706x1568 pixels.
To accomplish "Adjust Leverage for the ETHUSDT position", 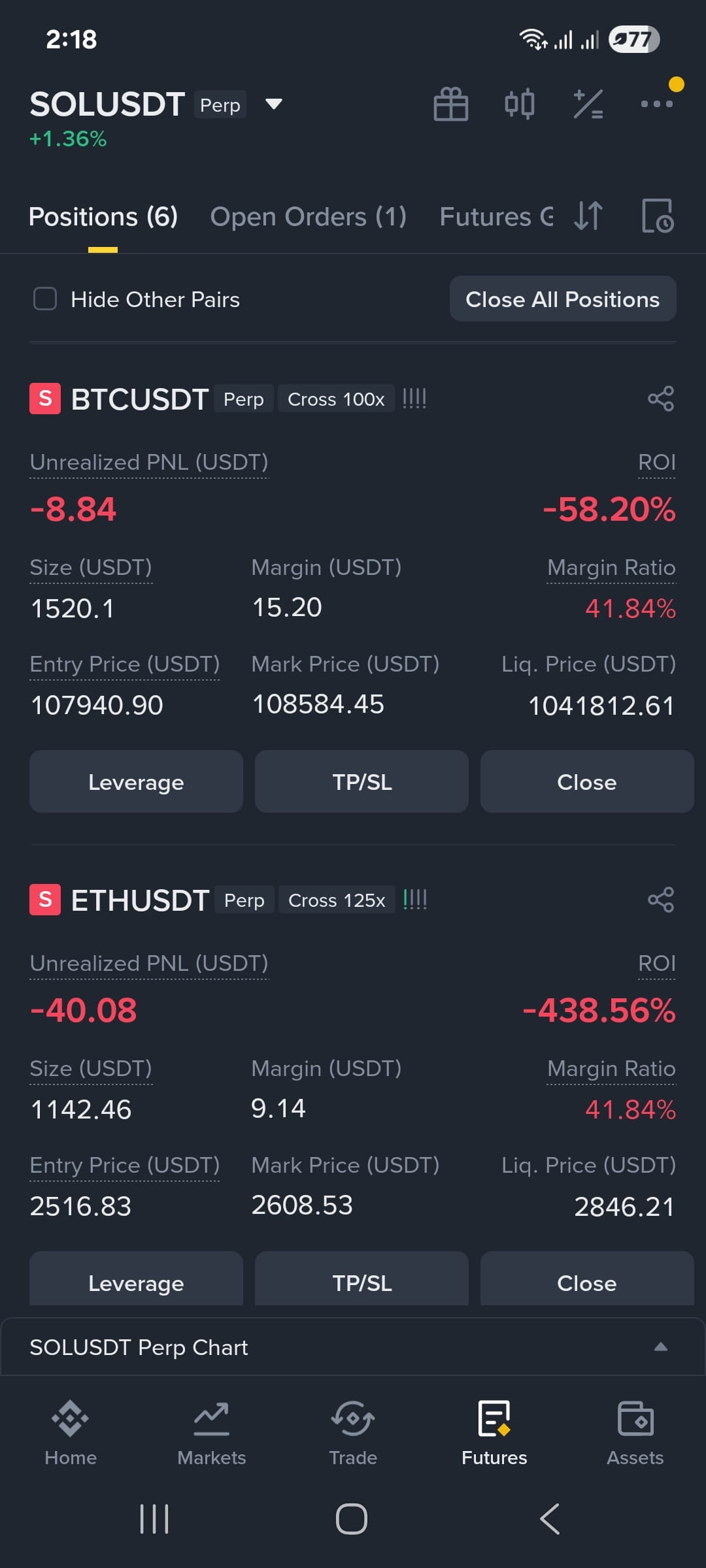I will (136, 1282).
